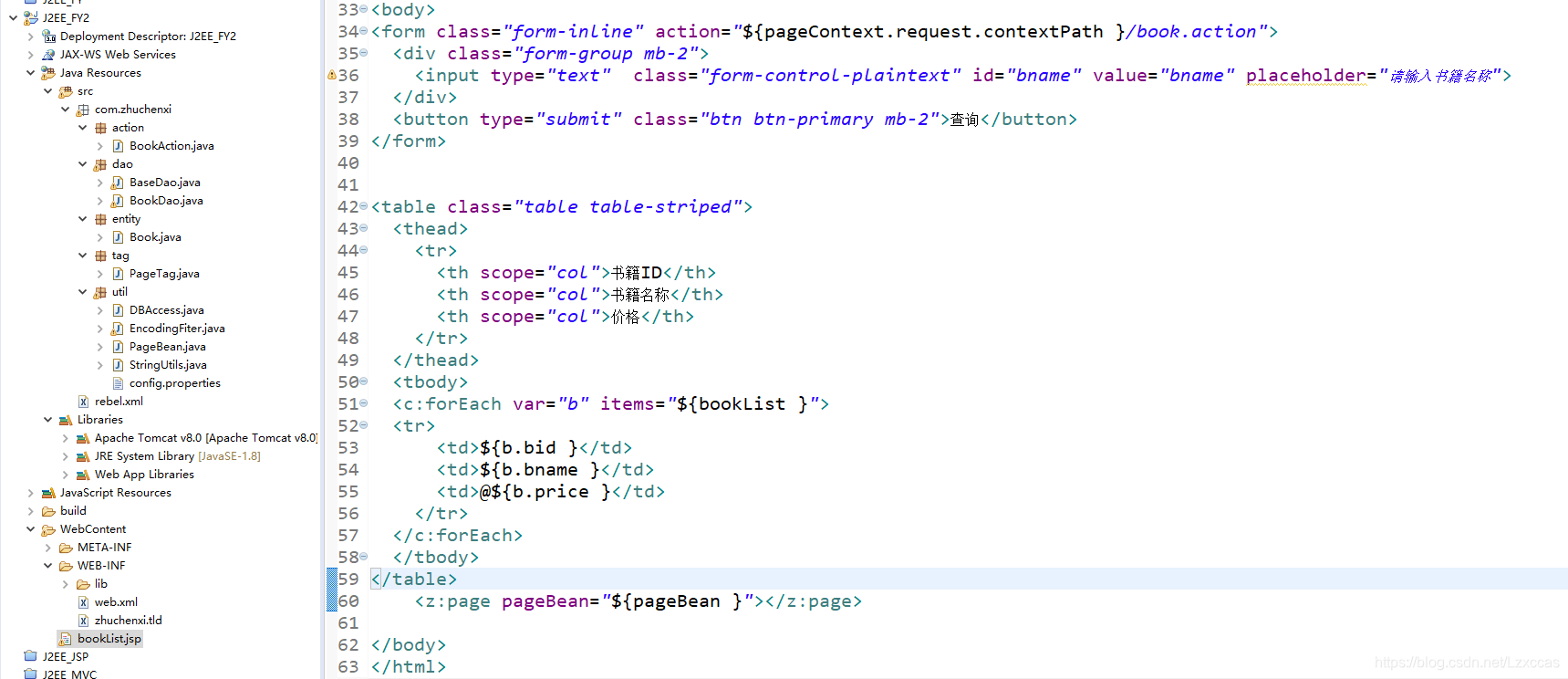Click line number 61 in the gutter
The width and height of the screenshot is (1568, 679).
(x=348, y=623)
